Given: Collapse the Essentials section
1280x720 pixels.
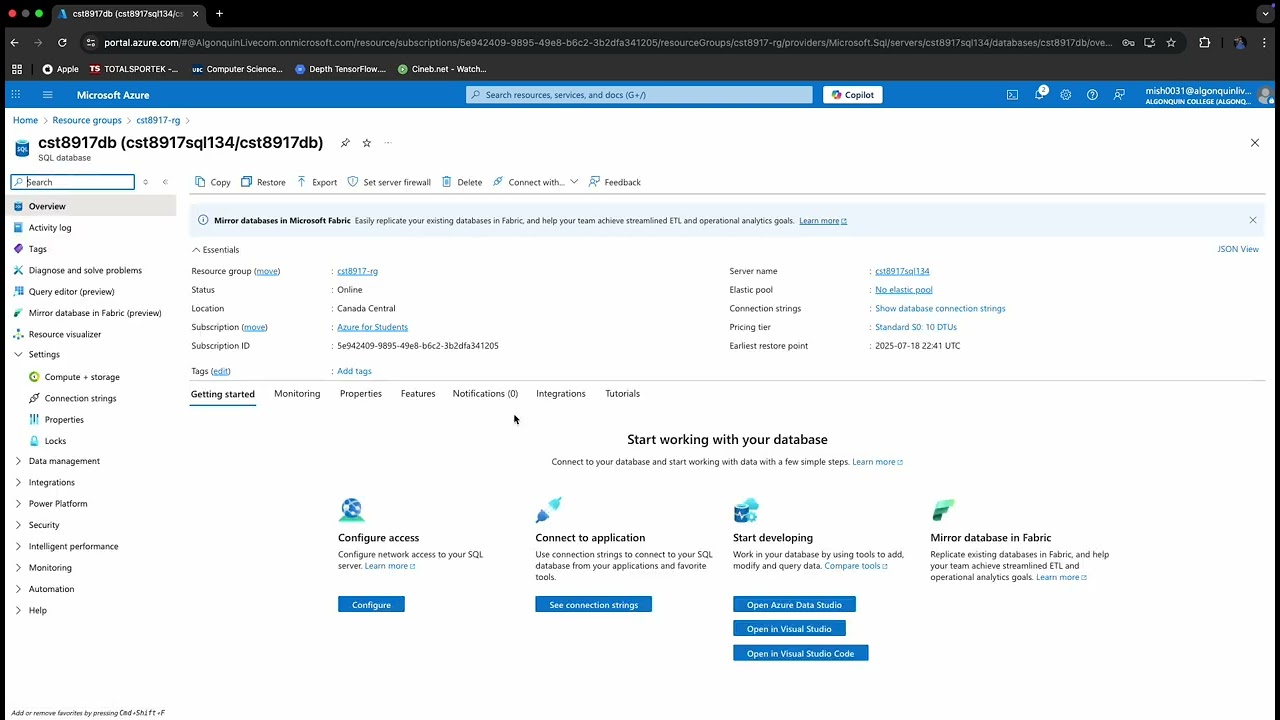Looking at the screenshot, I should pyautogui.click(x=215, y=250).
